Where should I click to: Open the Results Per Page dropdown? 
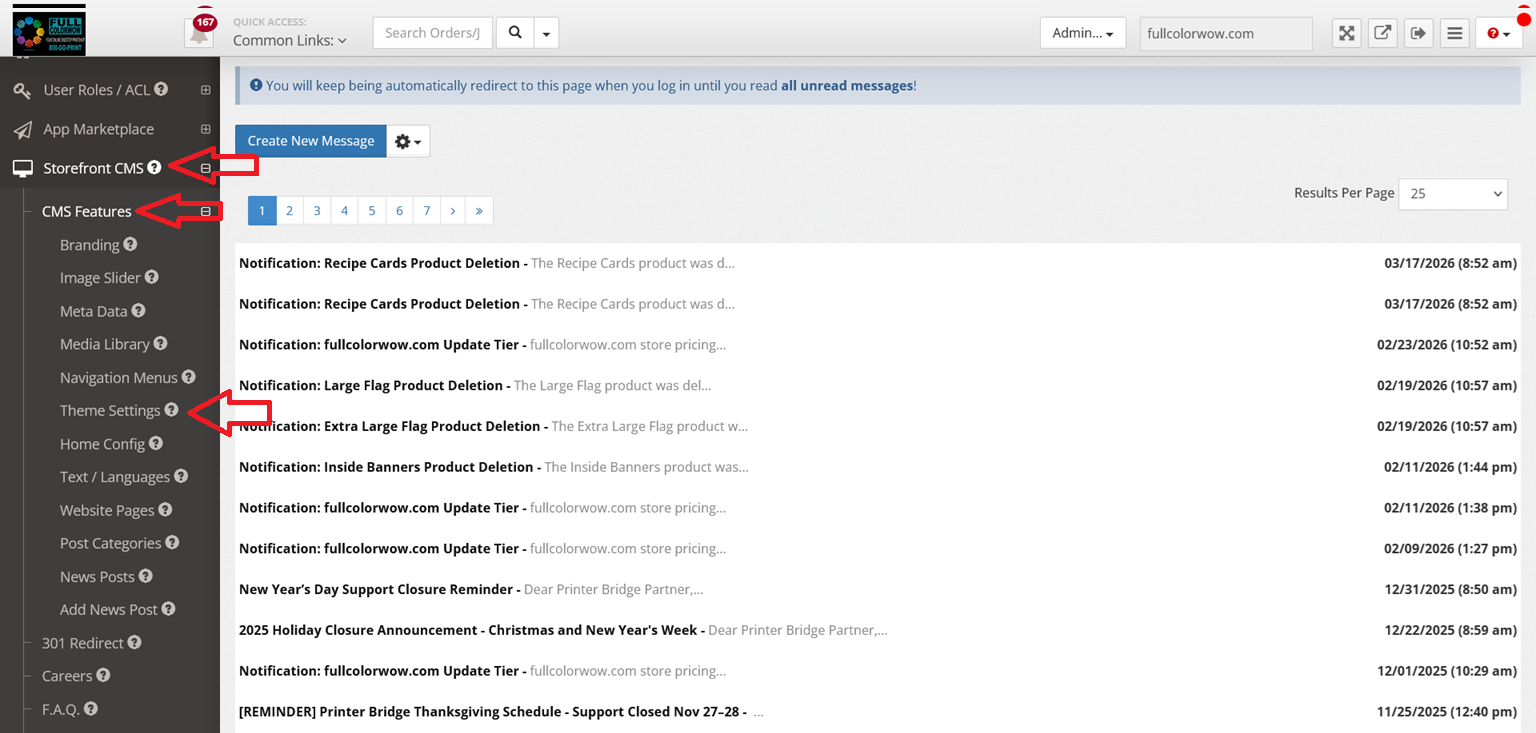[x=1452, y=193]
